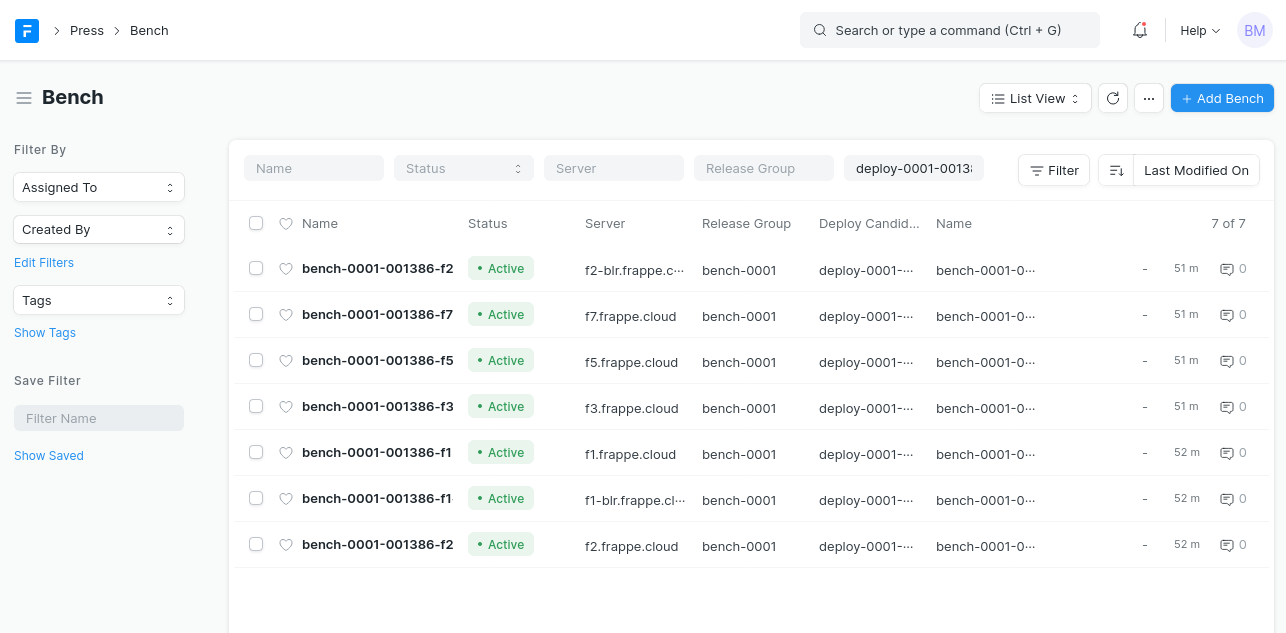Click the refresh list icon
This screenshot has height=633, width=1286.
click(x=1113, y=98)
